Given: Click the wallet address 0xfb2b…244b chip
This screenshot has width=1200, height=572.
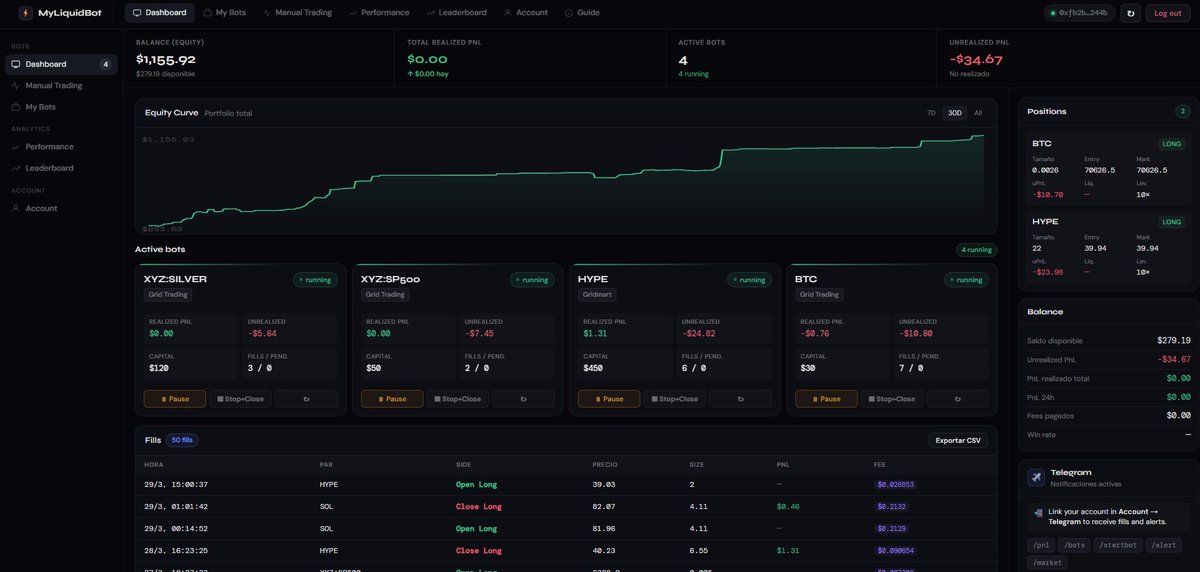Looking at the screenshot, I should pyautogui.click(x=1081, y=13).
